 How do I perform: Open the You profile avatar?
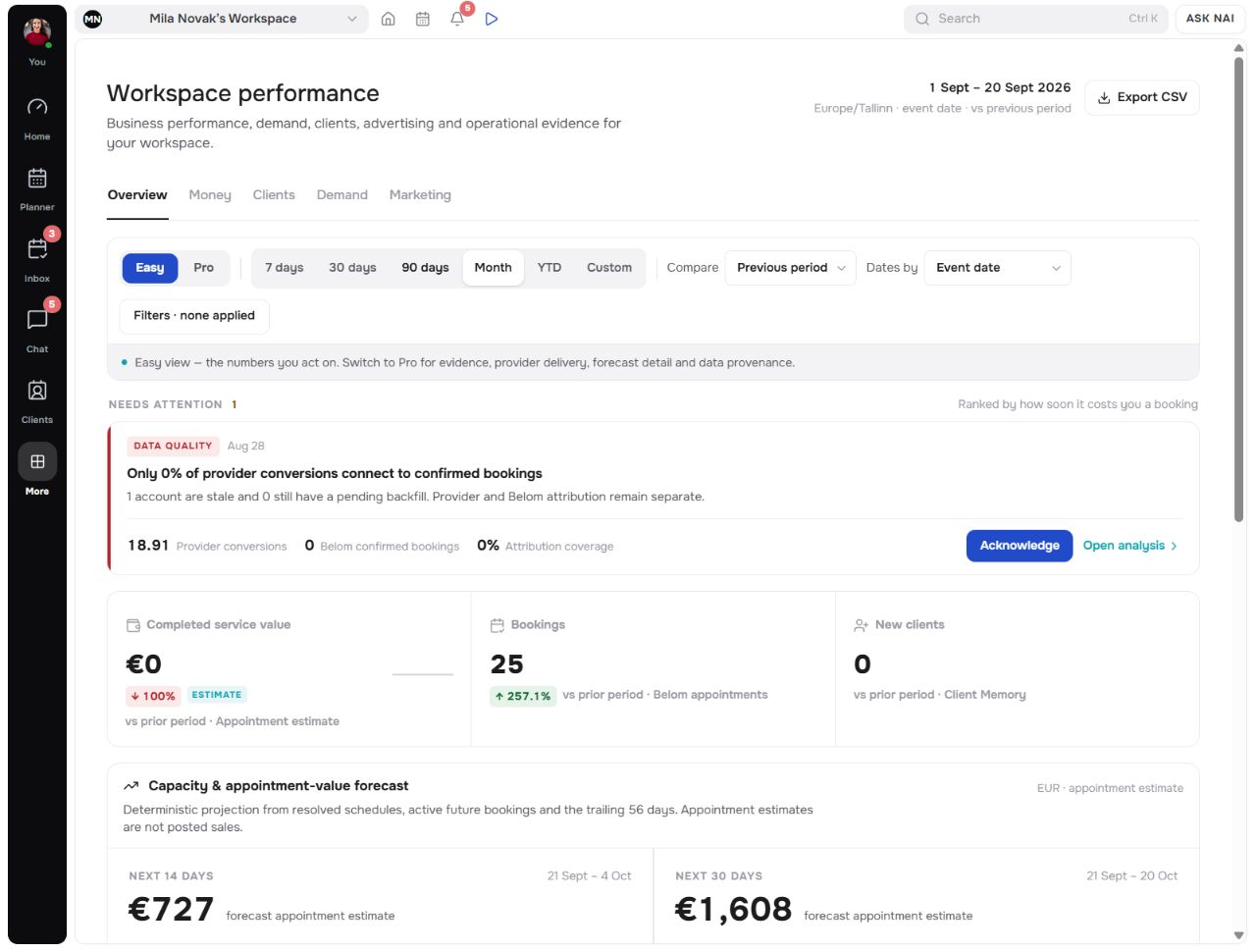tap(37, 32)
